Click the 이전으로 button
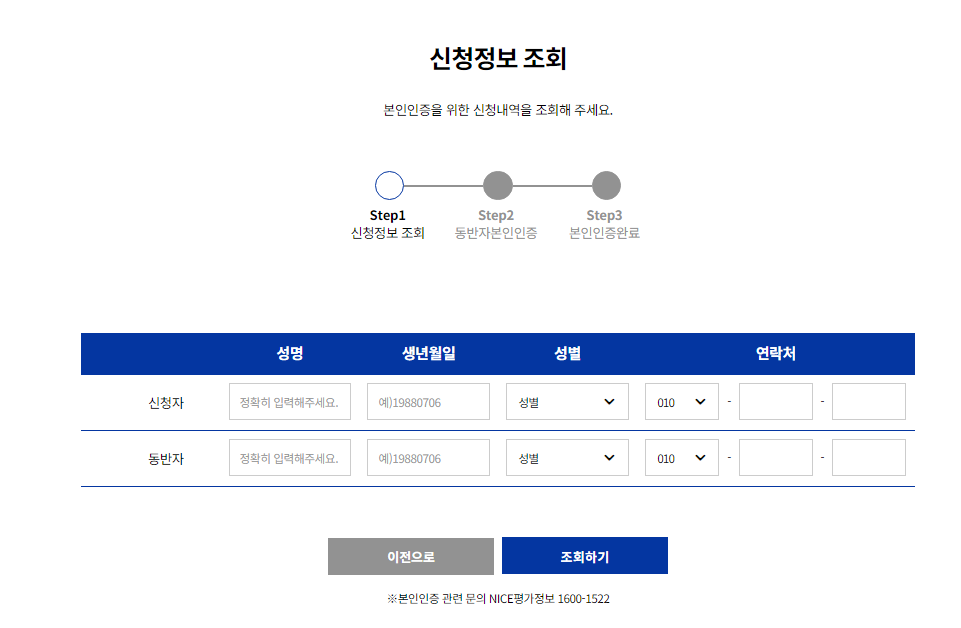 click(411, 556)
